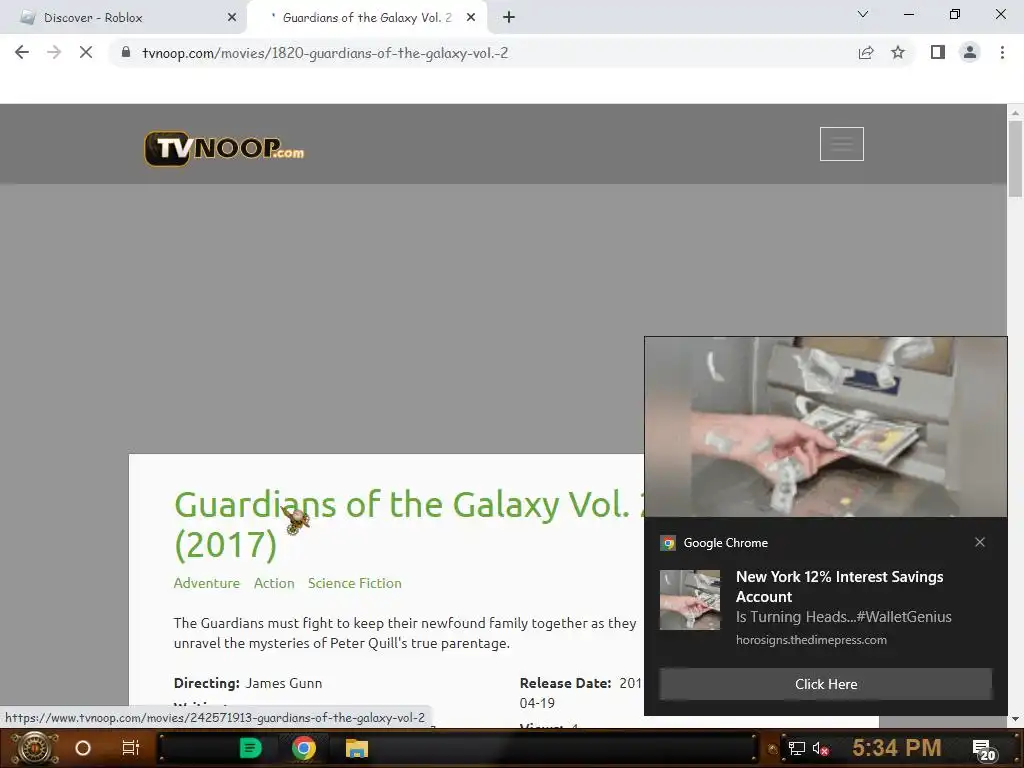Click the small notification thumbnail
Screen dimensions: 1024x768
[x=690, y=600]
